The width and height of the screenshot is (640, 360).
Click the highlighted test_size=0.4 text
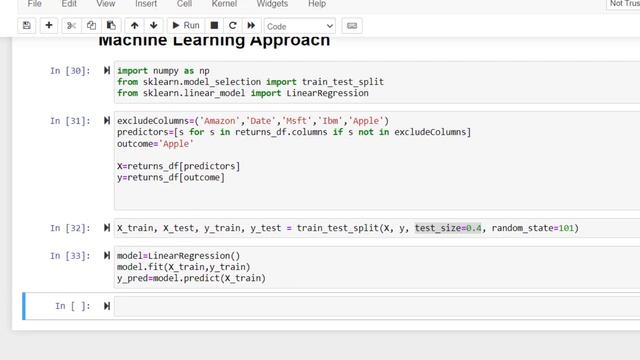point(448,228)
